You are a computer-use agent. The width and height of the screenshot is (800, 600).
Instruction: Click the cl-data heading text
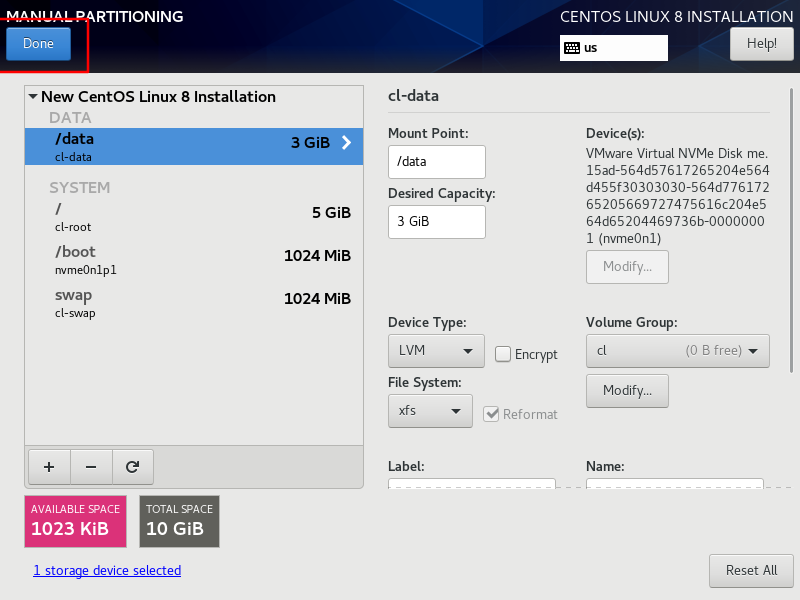413,96
